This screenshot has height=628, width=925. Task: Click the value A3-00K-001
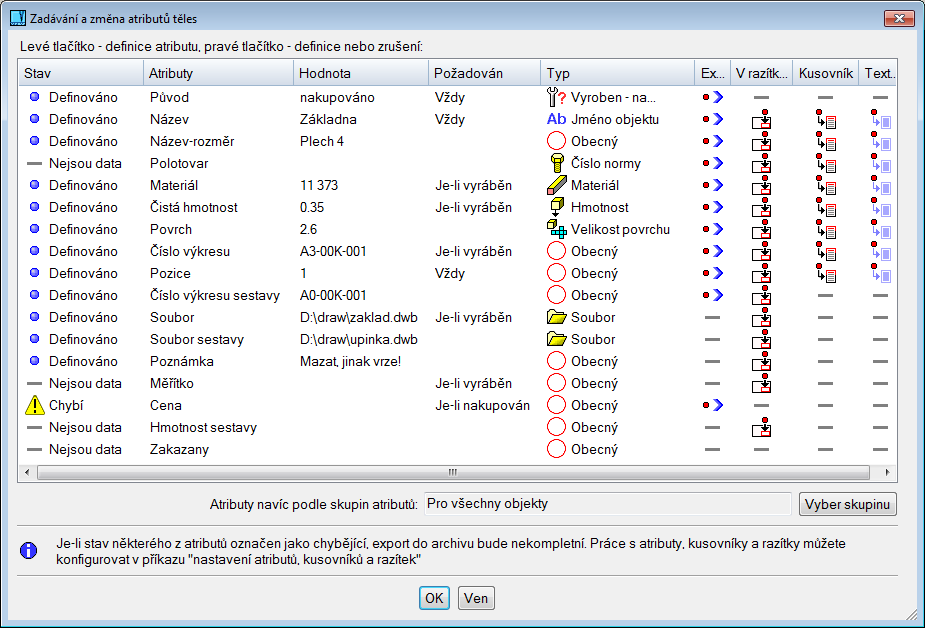point(333,251)
